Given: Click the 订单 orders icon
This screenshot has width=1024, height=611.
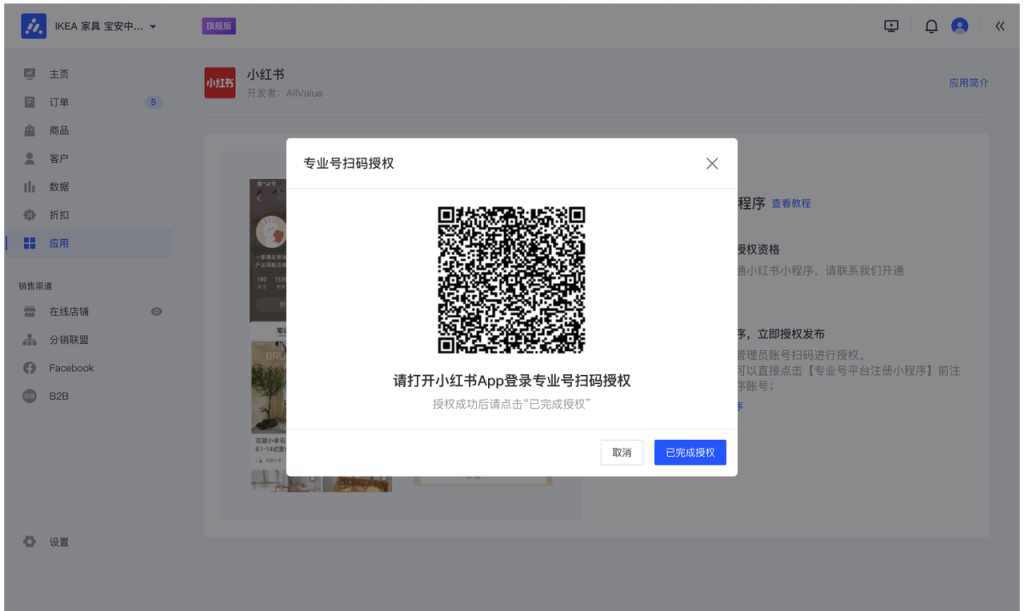Looking at the screenshot, I should click(29, 102).
